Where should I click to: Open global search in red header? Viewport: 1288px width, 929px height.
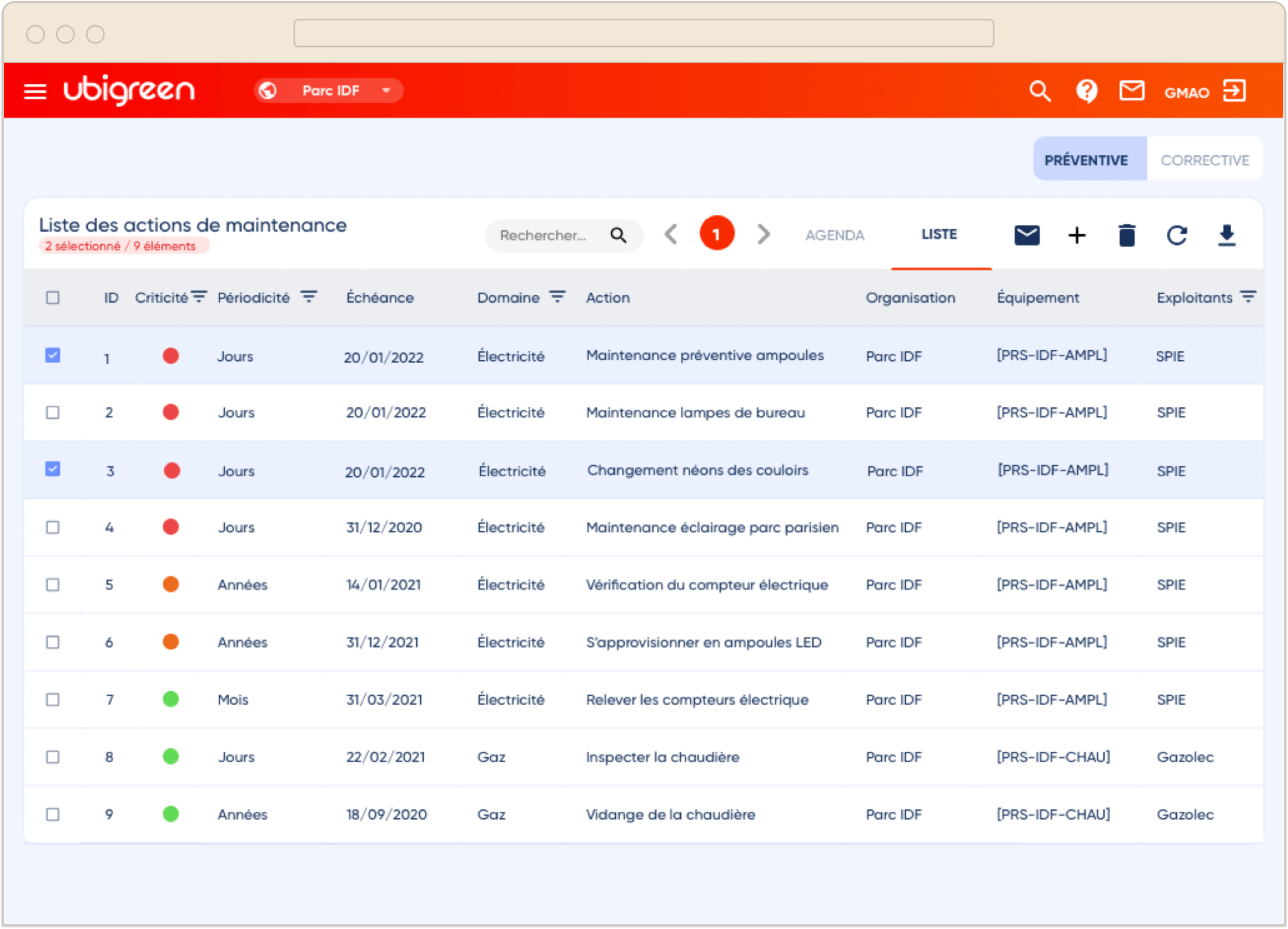point(1040,91)
